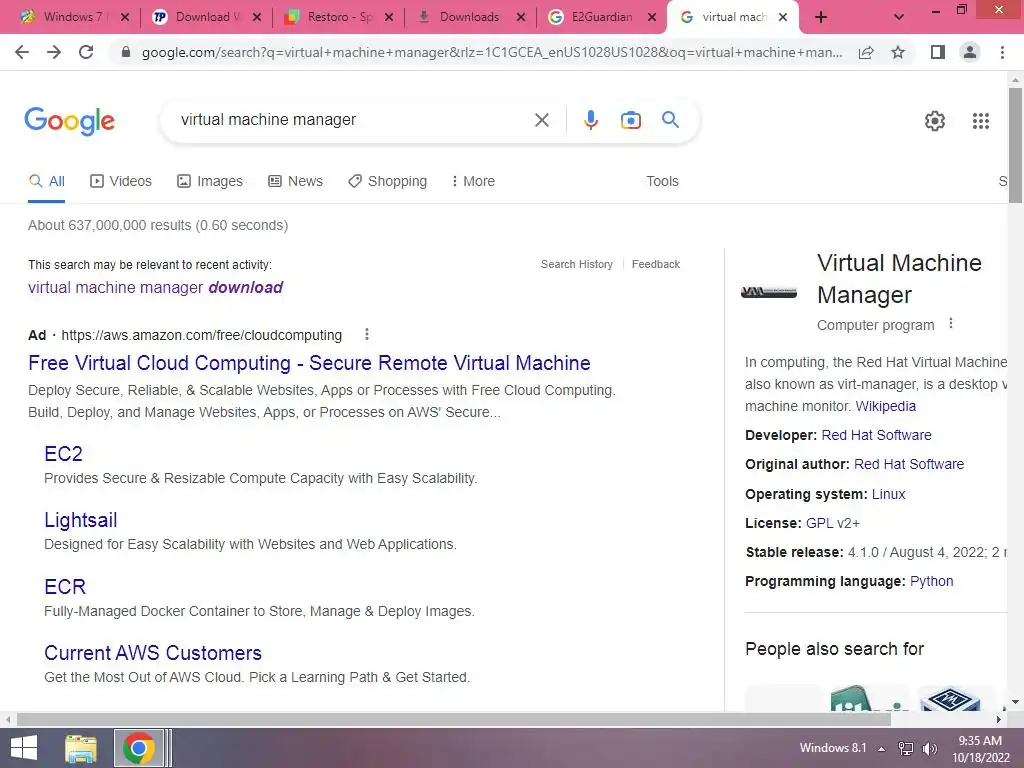Click the Python programming language link
The image size is (1024, 768).
coord(931,581)
